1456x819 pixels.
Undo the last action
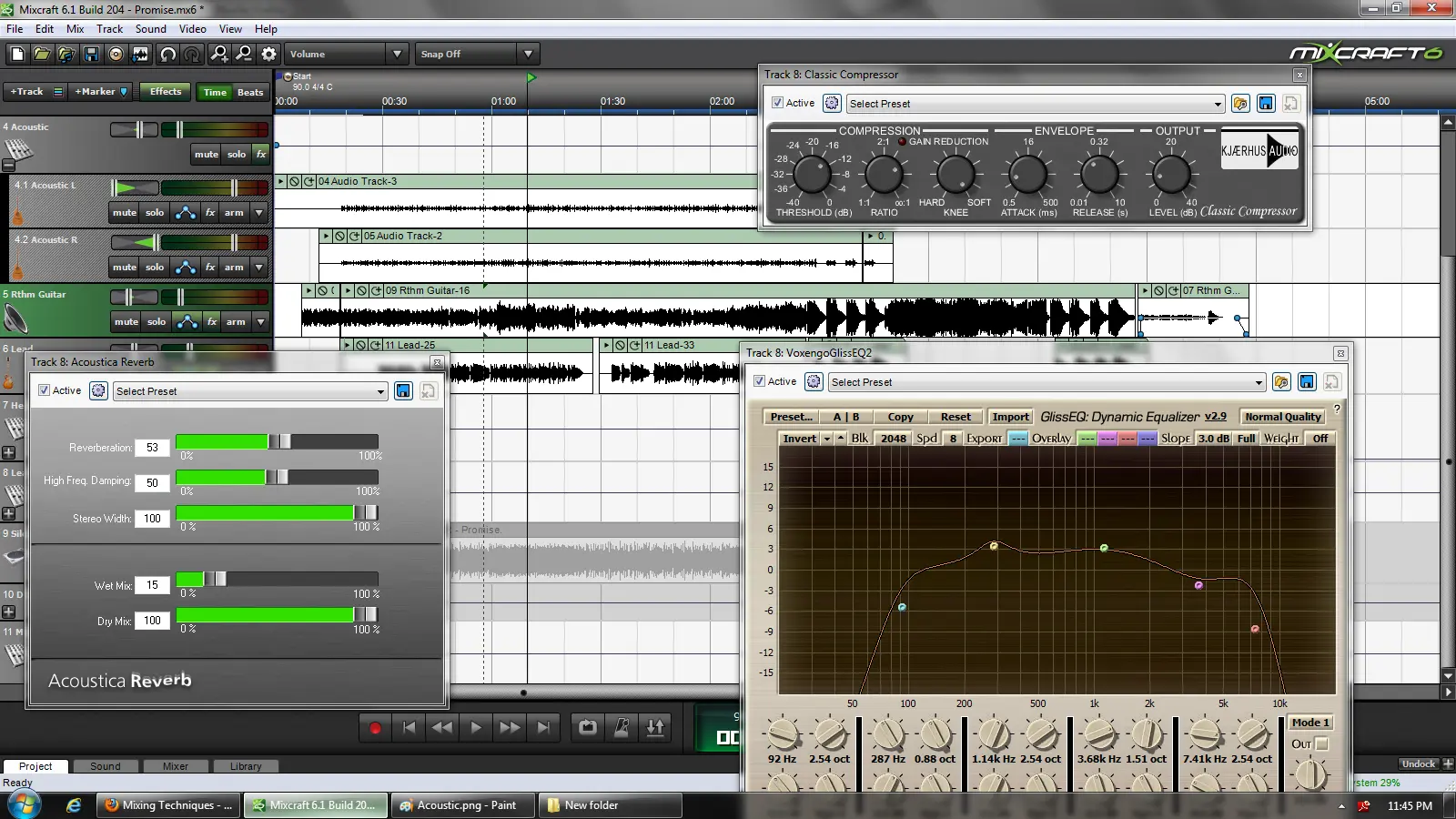(x=167, y=55)
